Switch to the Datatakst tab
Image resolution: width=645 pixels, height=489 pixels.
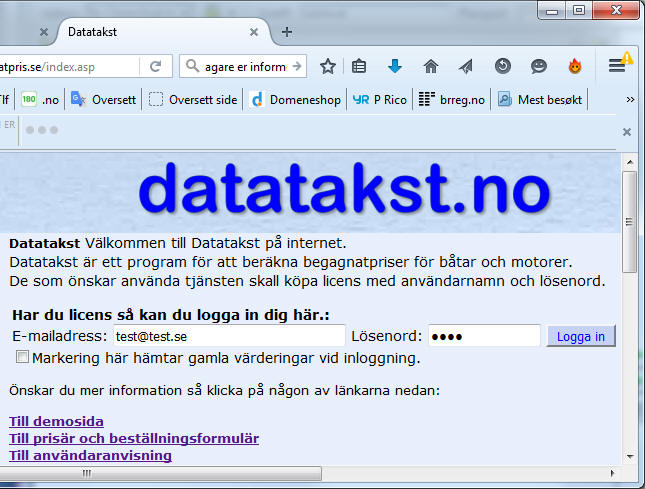tap(150, 32)
